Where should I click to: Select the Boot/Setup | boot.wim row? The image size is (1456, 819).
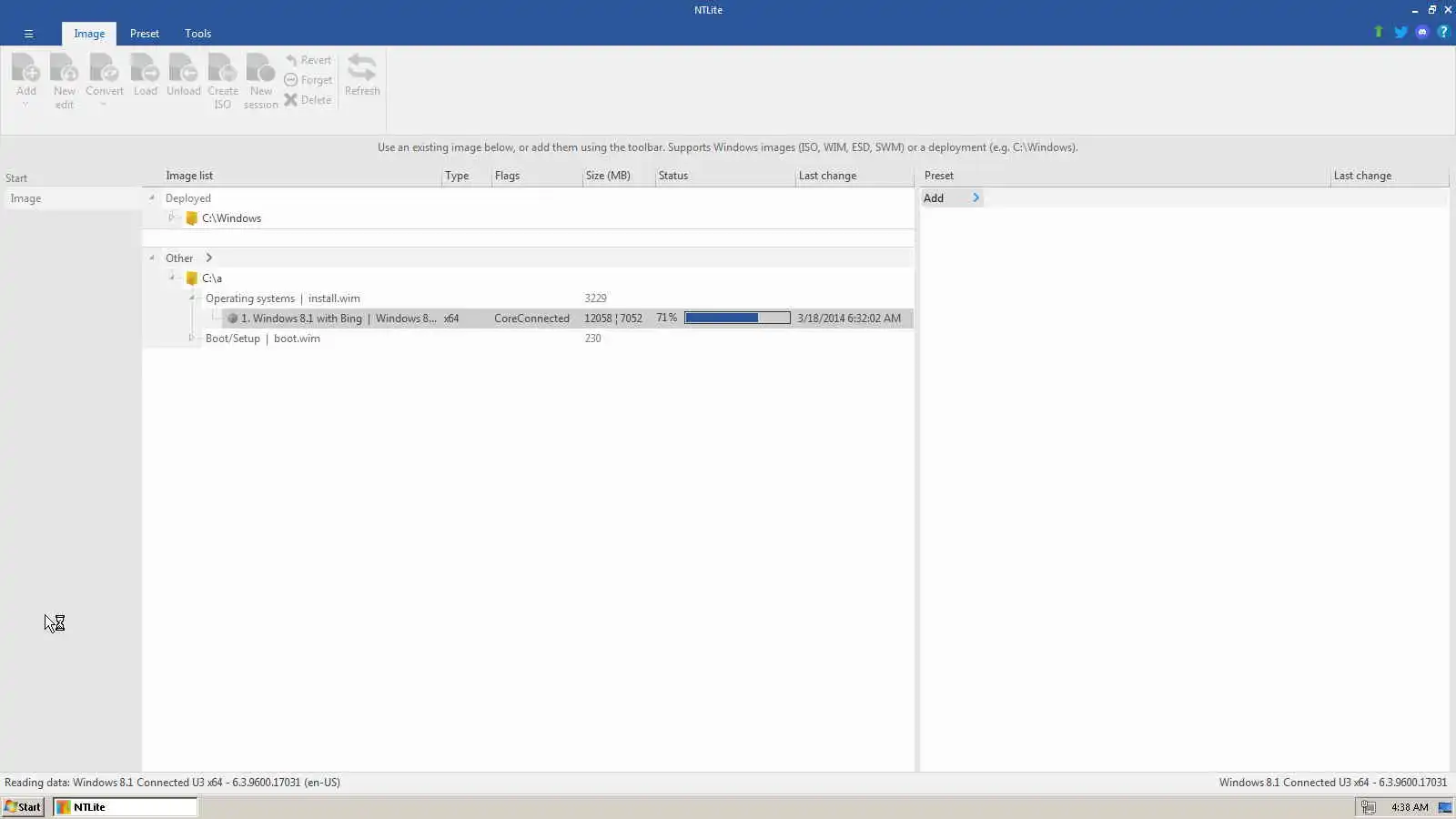pyautogui.click(x=263, y=339)
